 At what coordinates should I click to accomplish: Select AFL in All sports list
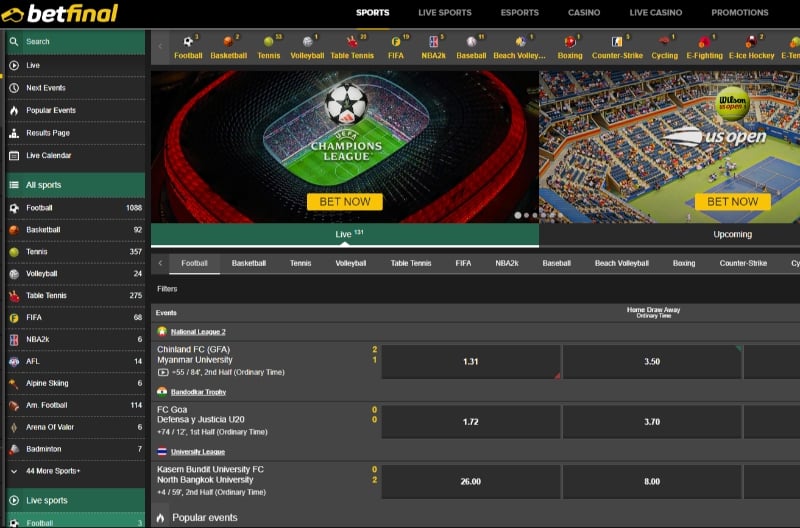[x=76, y=361]
